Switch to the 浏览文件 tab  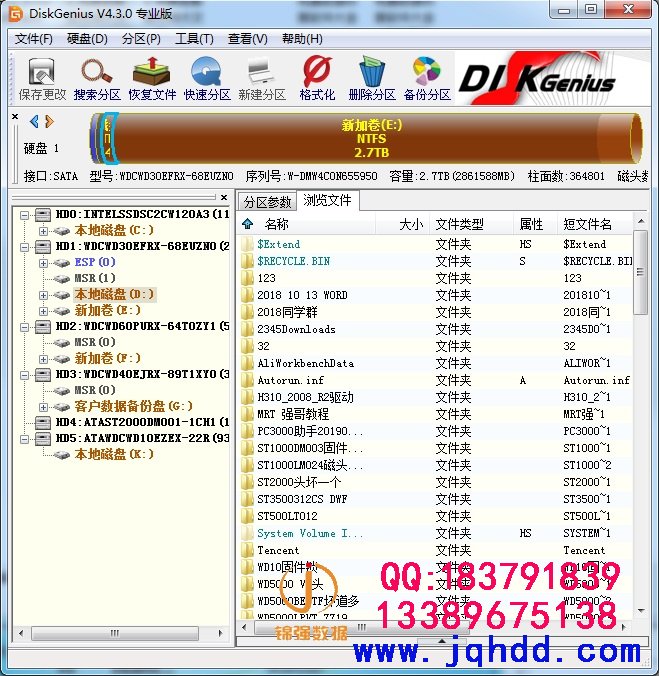(x=327, y=200)
